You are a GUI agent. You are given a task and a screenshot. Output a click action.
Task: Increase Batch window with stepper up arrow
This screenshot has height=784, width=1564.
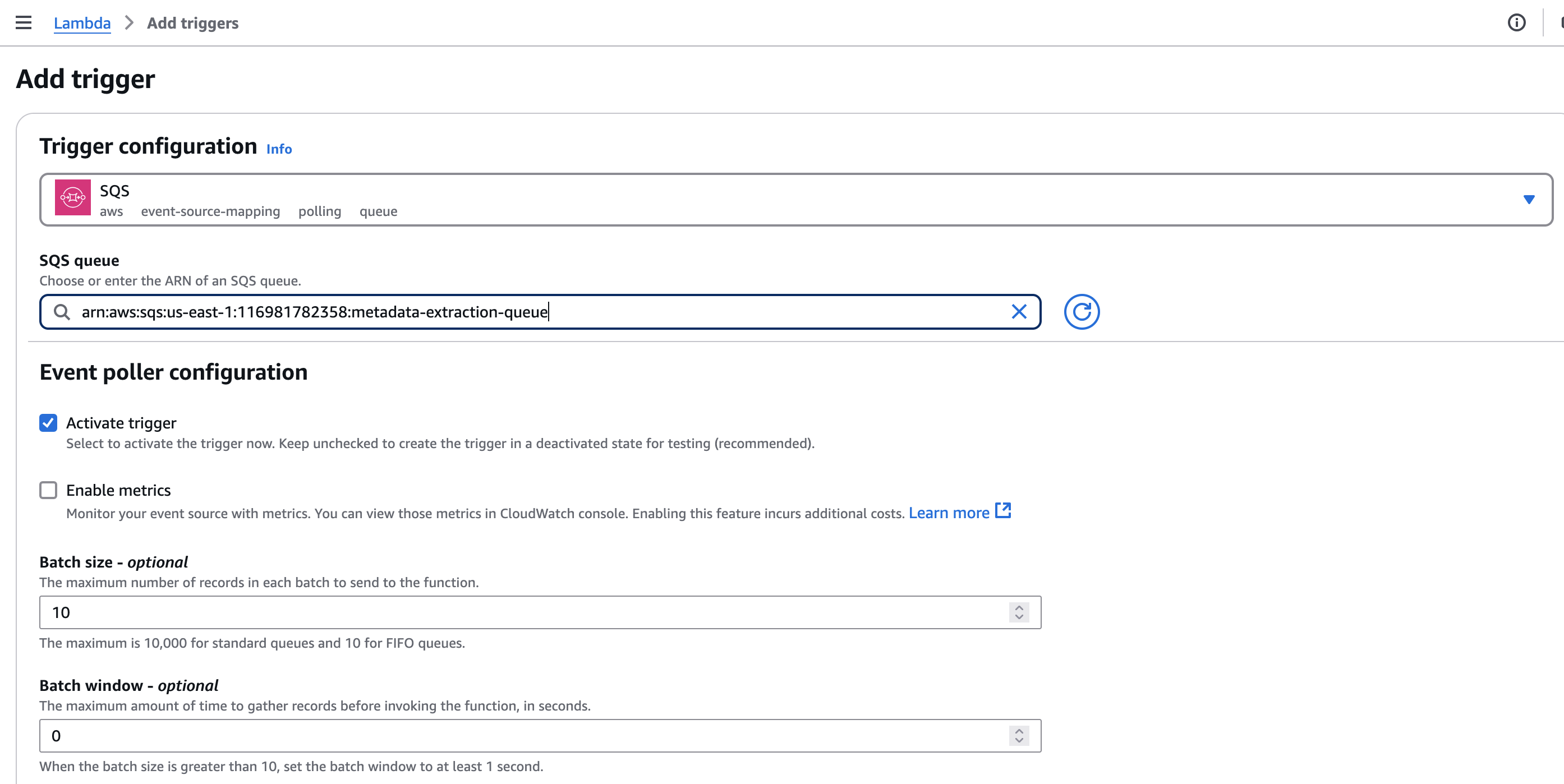1019,731
